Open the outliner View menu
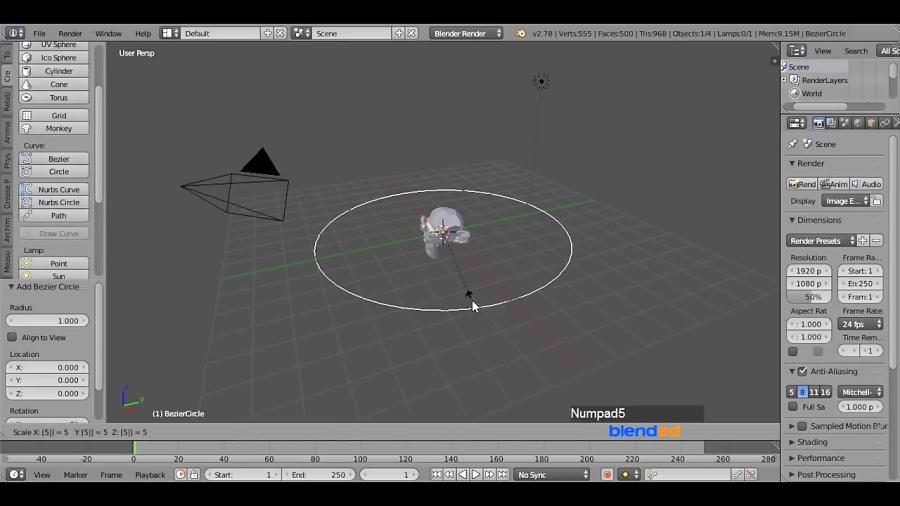 click(823, 51)
